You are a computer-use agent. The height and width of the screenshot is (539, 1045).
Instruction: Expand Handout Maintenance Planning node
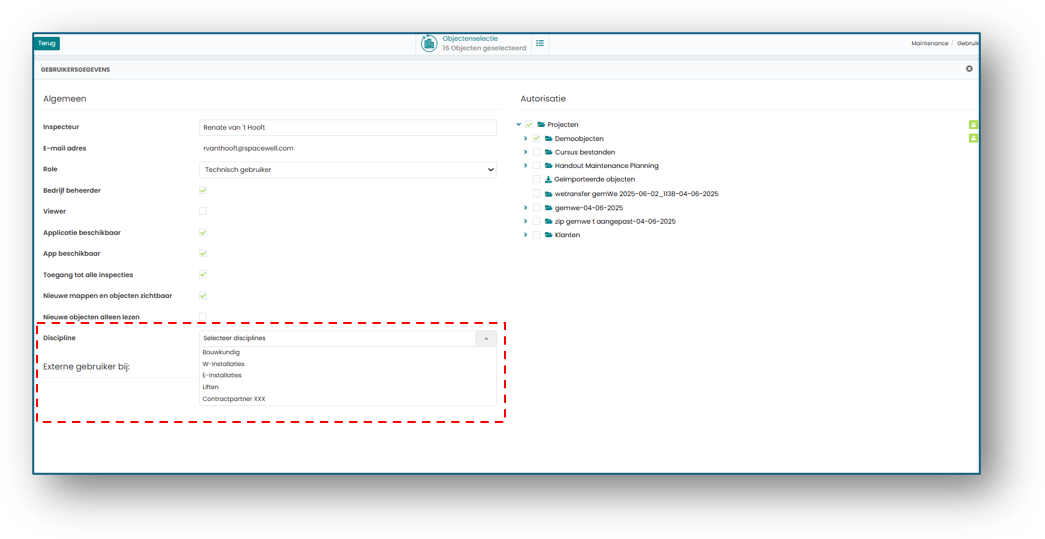coord(526,165)
